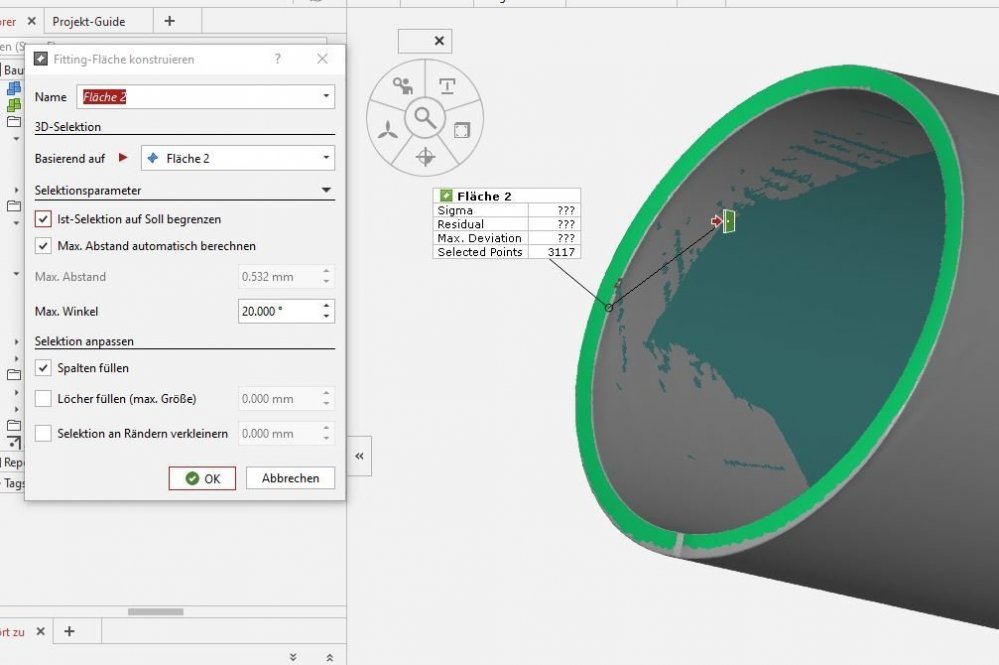Add a new tab next to Projekt-Guide
The width and height of the screenshot is (999, 665).
(x=169, y=21)
